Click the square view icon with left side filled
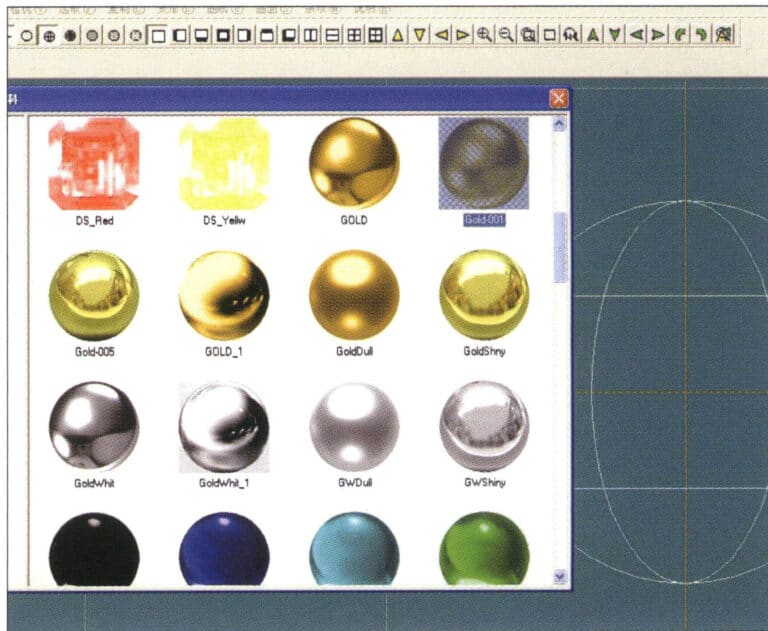 180,36
